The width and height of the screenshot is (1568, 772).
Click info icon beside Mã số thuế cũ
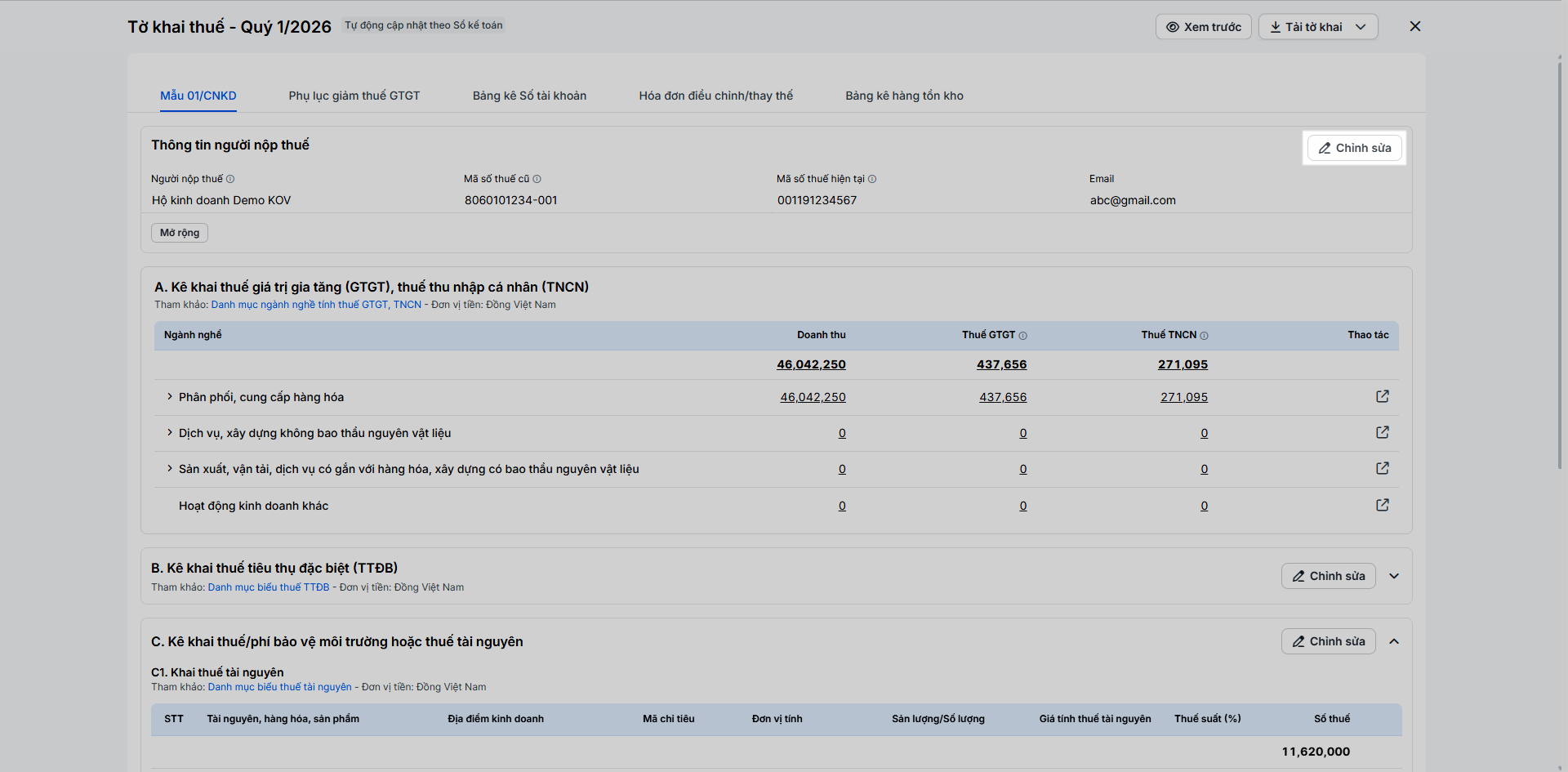[537, 179]
